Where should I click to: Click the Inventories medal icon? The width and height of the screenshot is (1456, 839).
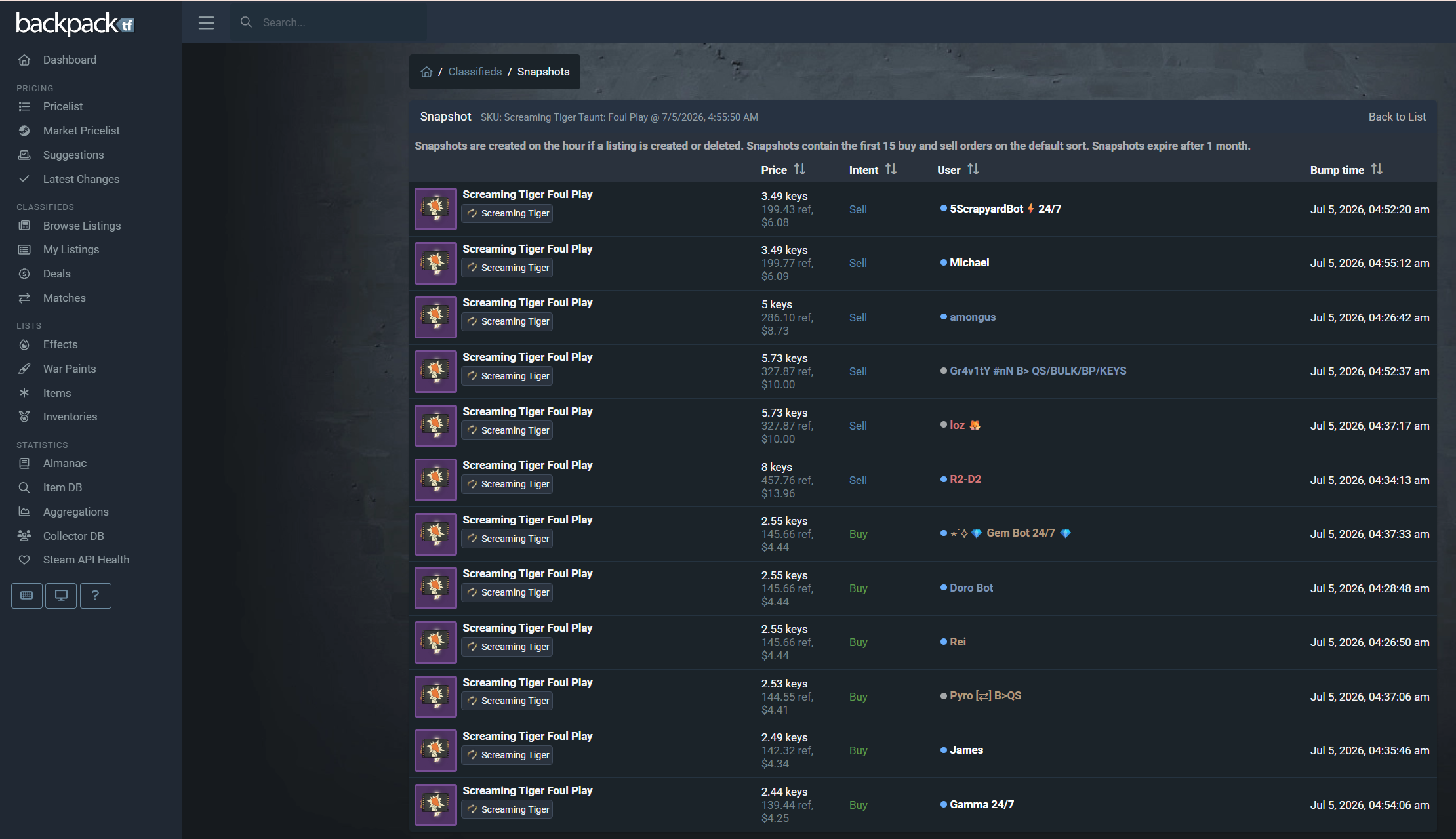[x=24, y=417]
